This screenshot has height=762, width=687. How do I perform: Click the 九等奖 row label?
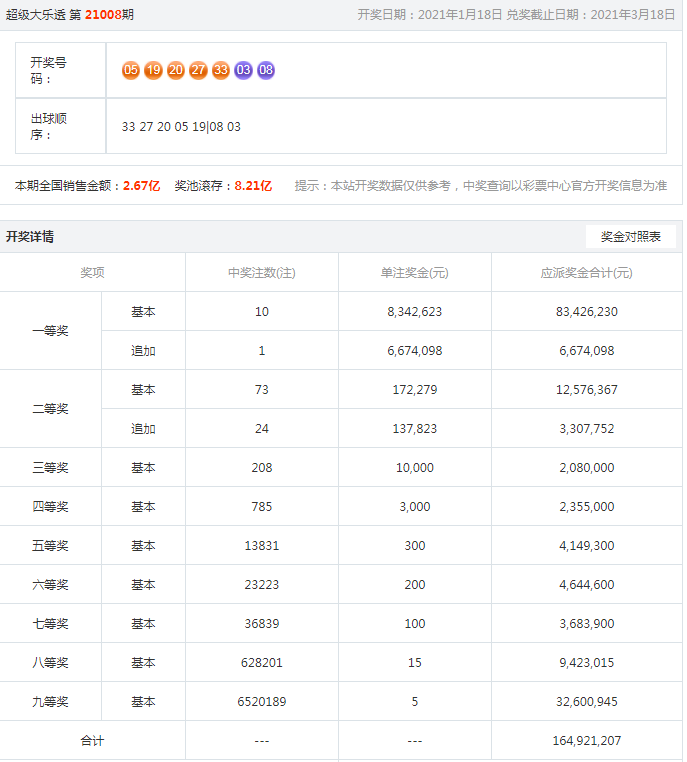coord(50,702)
